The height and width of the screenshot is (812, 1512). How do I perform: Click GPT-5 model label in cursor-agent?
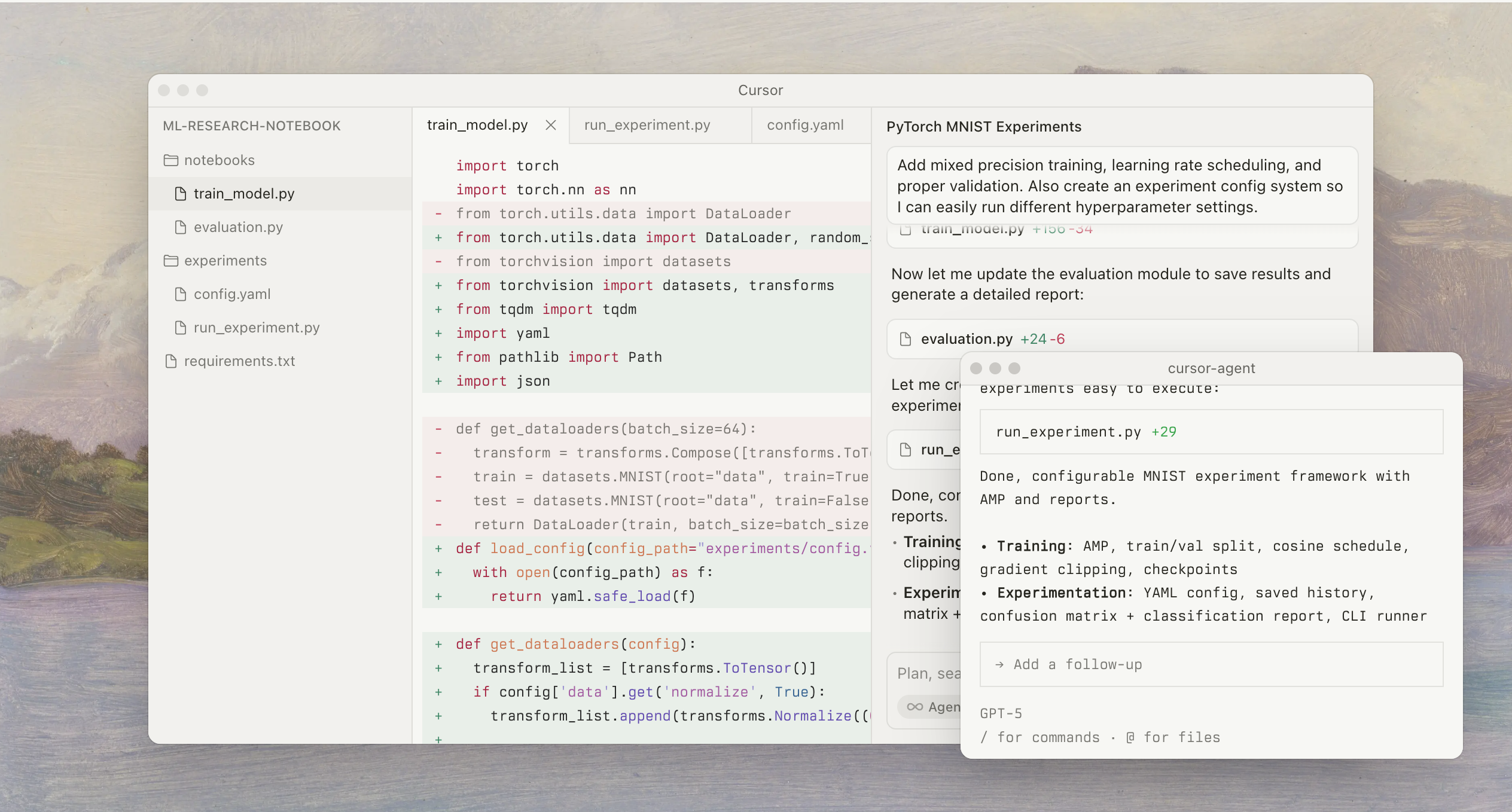[1001, 713]
